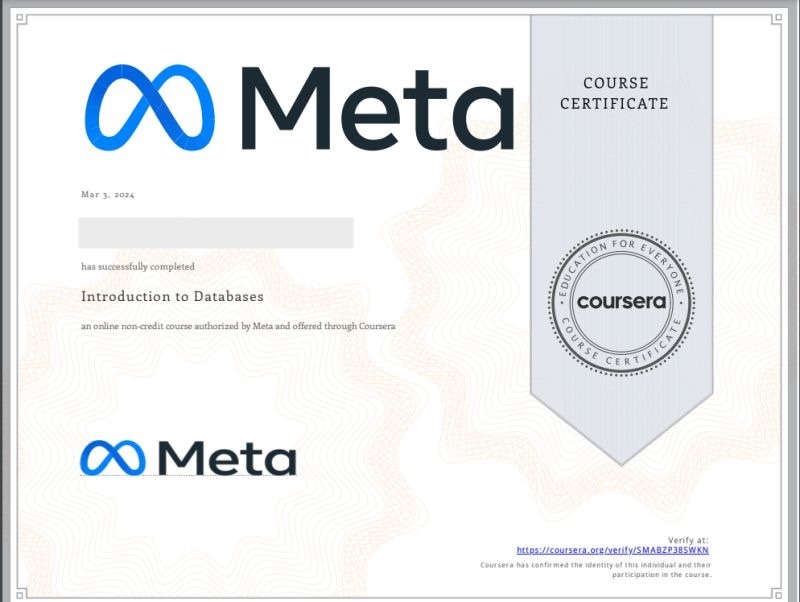Viewport: 800px width, 602px height.
Task: Select the 'COURSE CERTIFICATE' heading text
Action: point(615,93)
